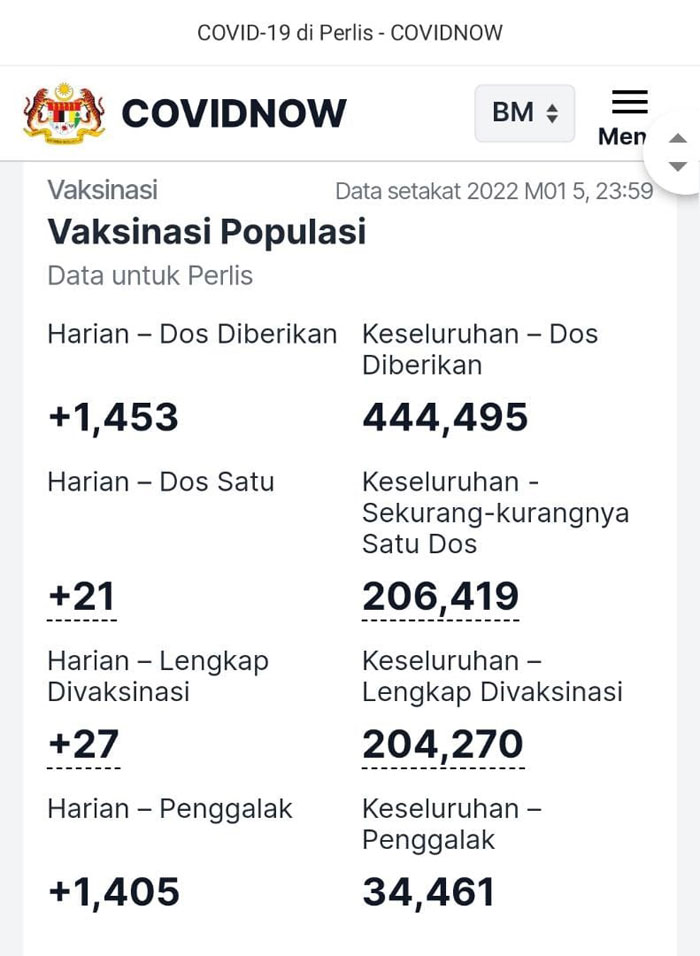This screenshot has width=700, height=956.
Task: Open the BM language dropdown
Action: point(524,113)
